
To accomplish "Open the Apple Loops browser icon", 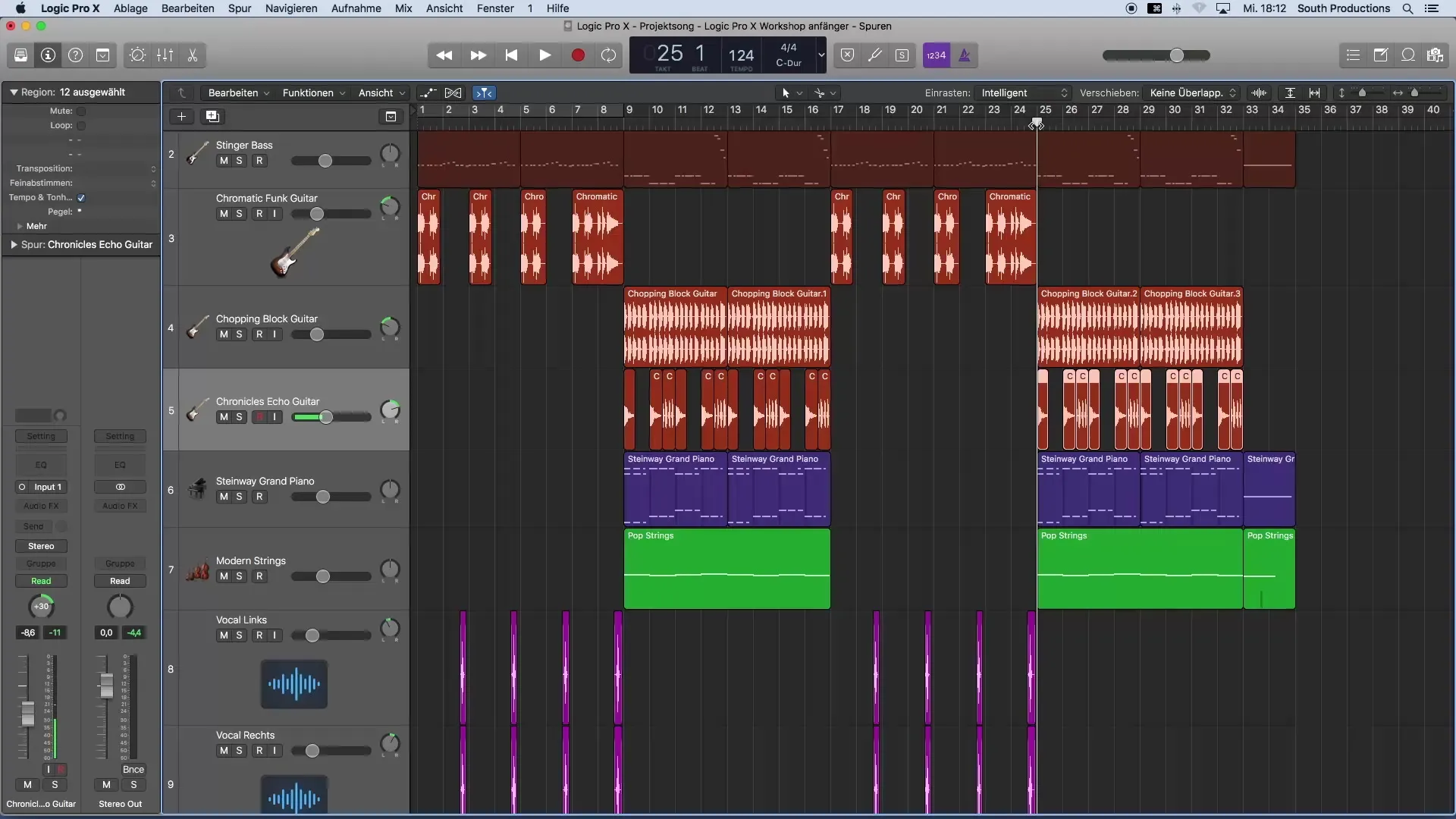I will (x=1408, y=55).
